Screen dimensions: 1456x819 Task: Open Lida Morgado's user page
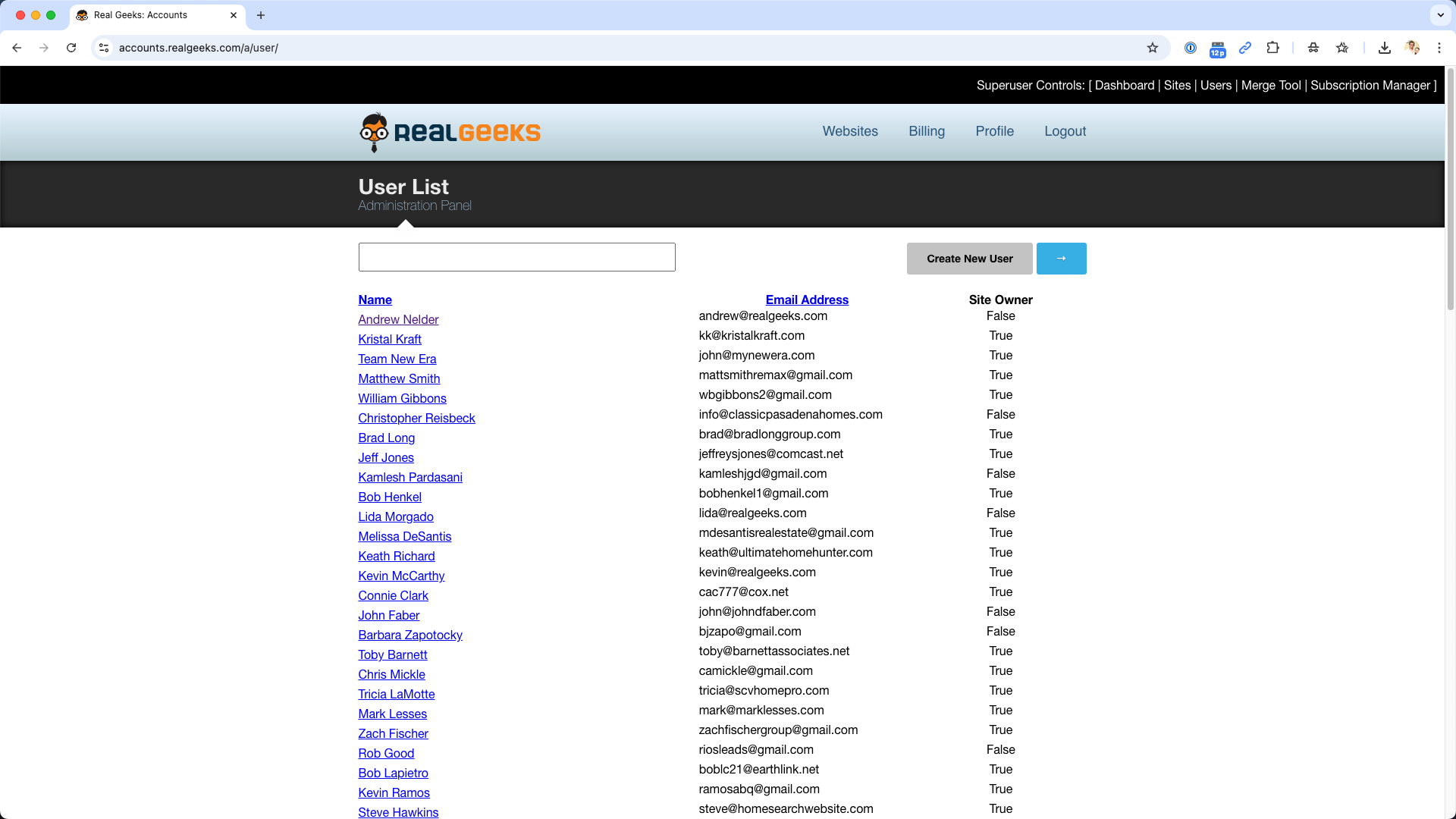pos(396,517)
